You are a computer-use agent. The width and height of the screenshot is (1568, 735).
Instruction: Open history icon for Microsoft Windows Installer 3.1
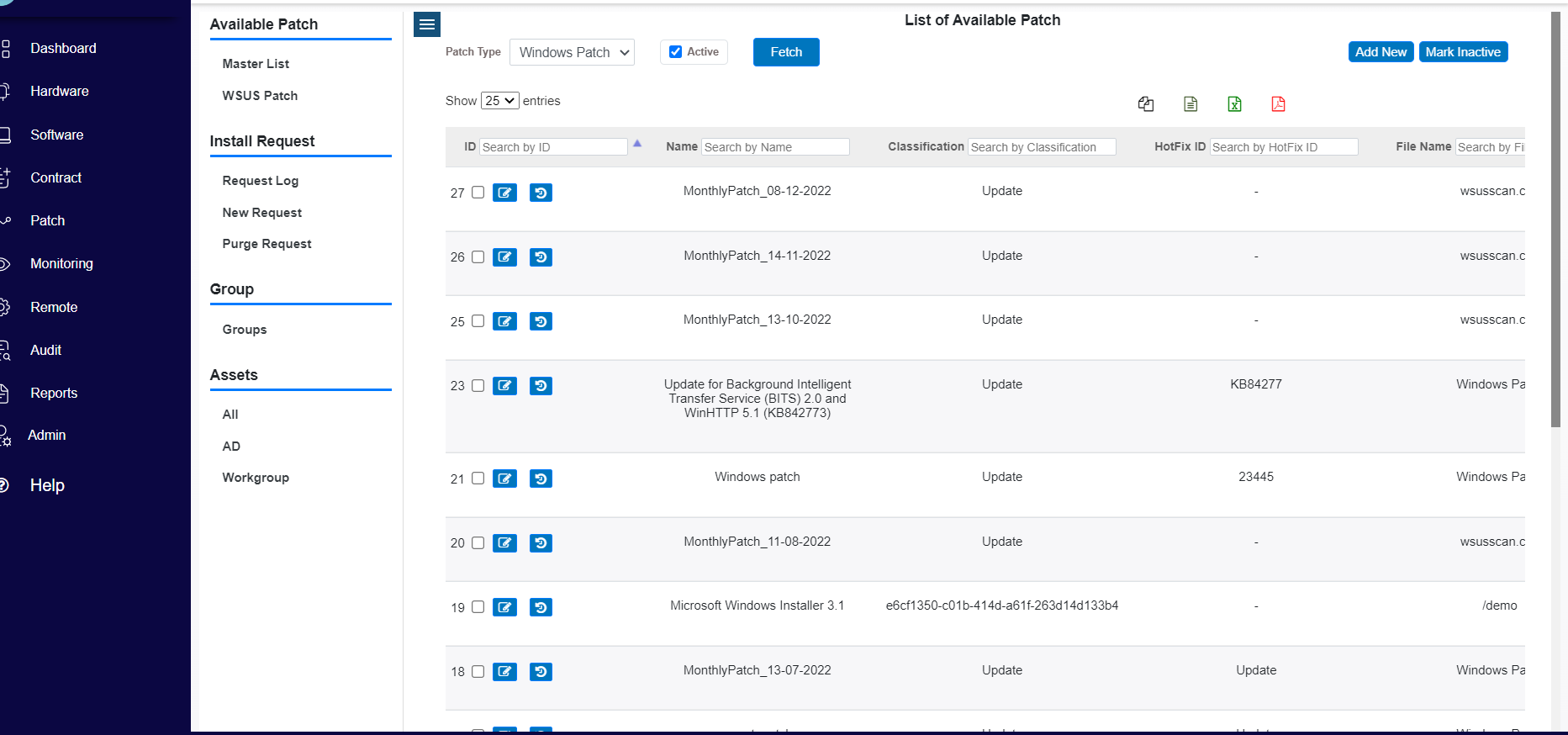pyautogui.click(x=541, y=607)
